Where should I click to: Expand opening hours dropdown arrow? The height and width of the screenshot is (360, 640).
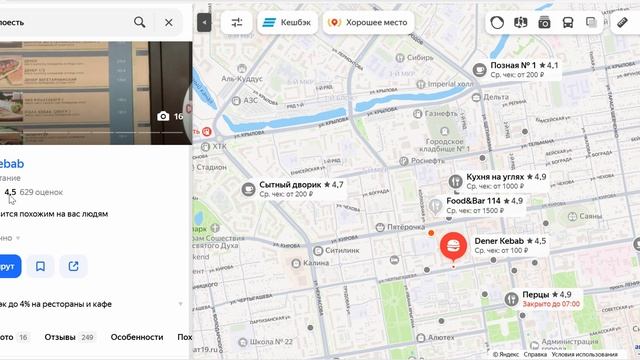(x=18, y=238)
